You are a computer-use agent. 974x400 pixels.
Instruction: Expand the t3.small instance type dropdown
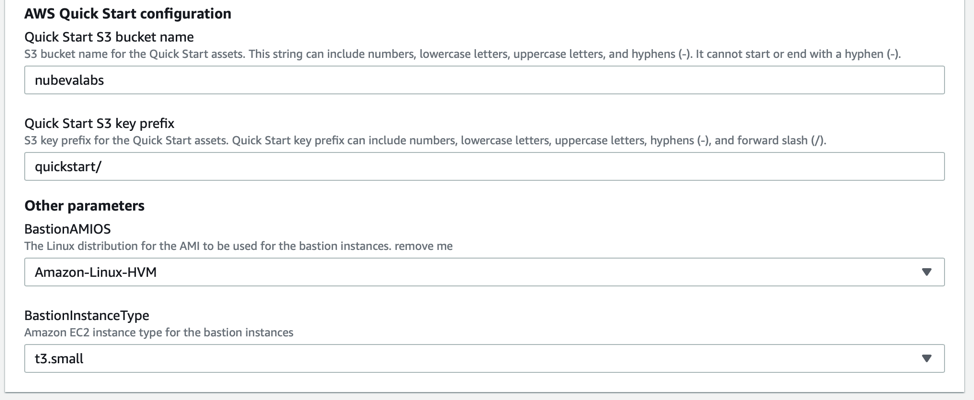pos(485,358)
